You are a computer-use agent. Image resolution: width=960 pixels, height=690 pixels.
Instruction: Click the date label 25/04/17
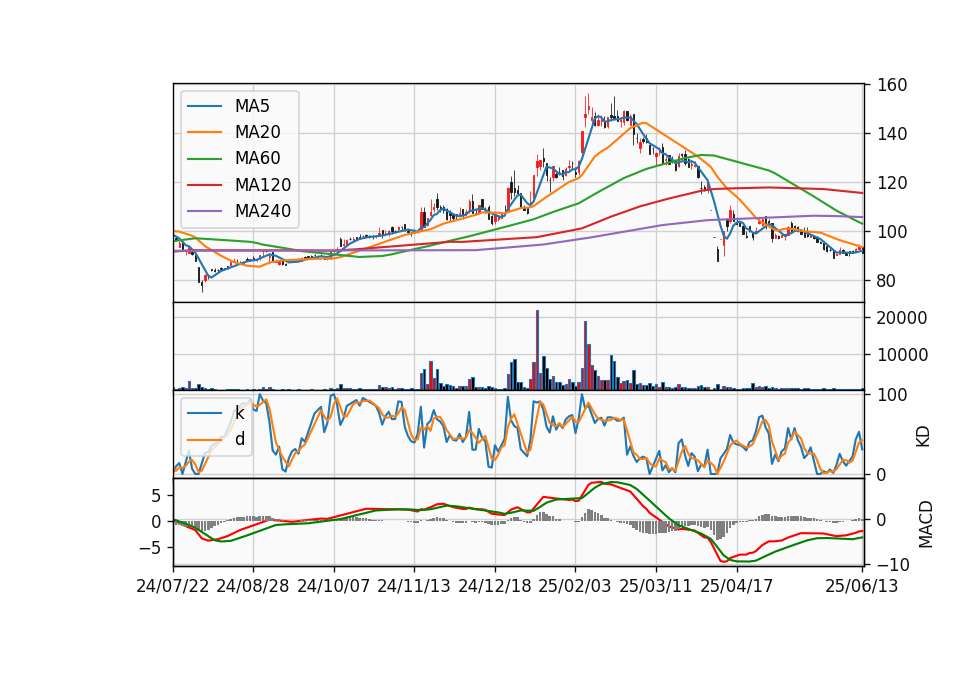coord(737,586)
